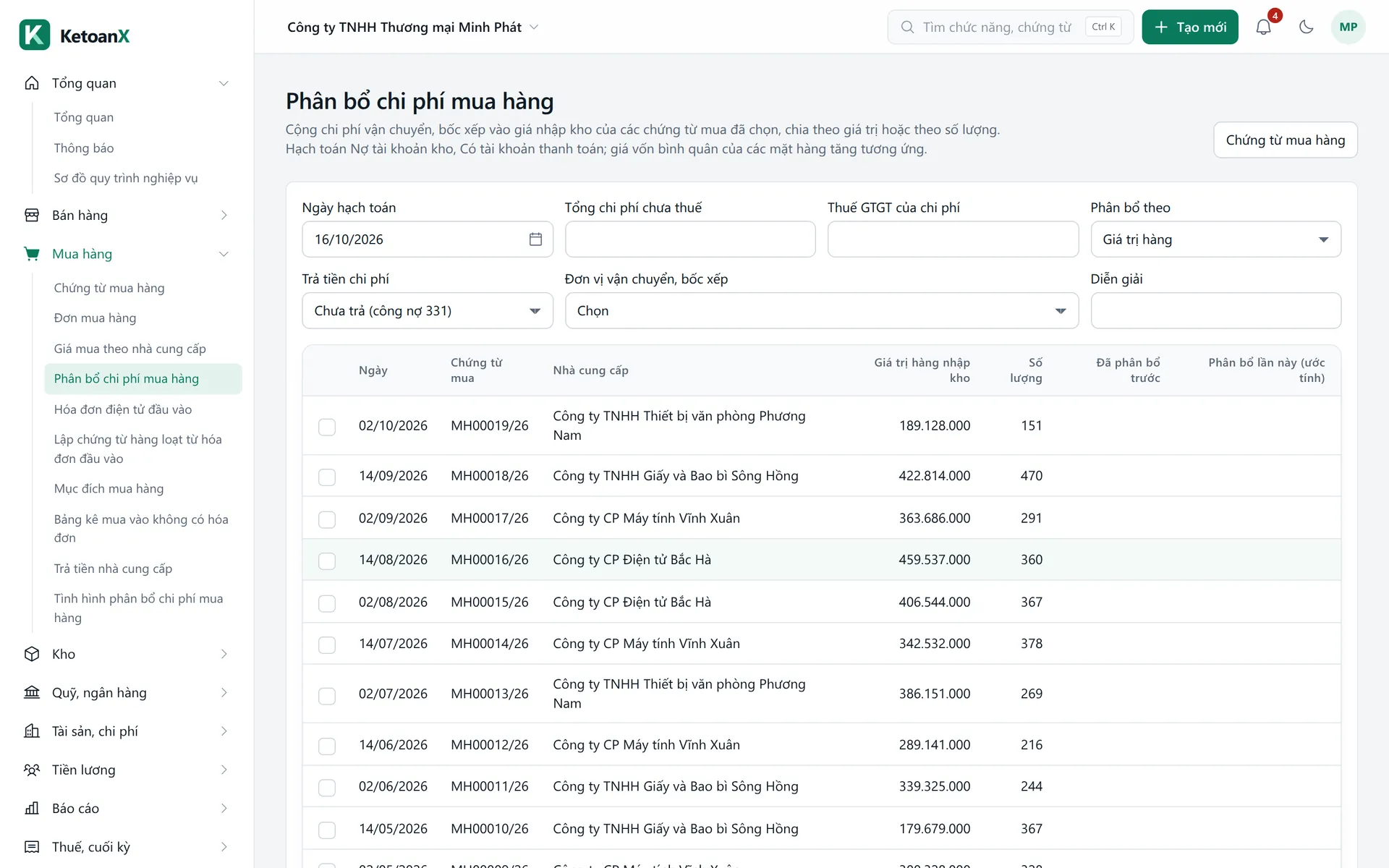This screenshot has height=868, width=1389.
Task: Open Đơn mua hàng sidebar item
Action: pos(95,318)
